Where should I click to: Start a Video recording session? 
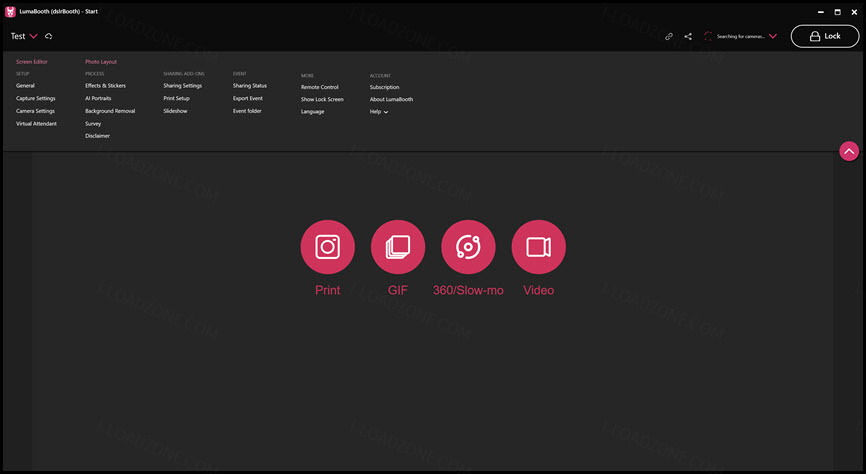coord(538,247)
